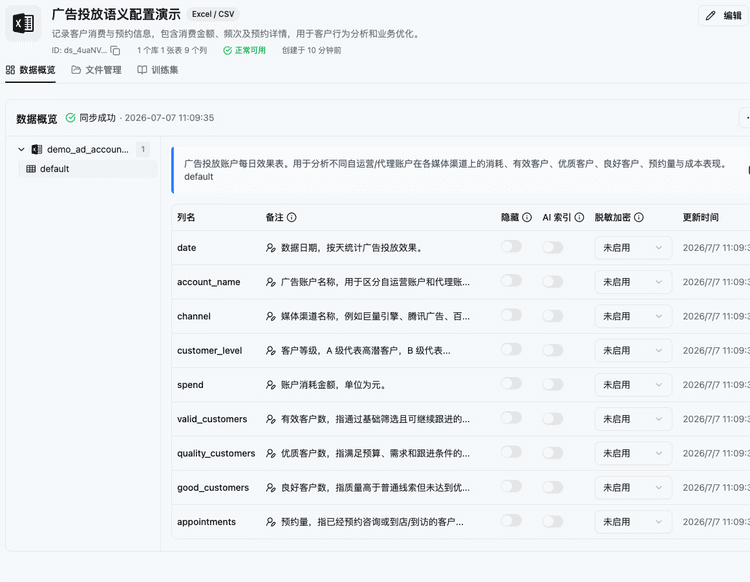Image resolution: width=750 pixels, height=582 pixels.
Task: Click the note edit icon for good_customers
Action: tap(271, 488)
